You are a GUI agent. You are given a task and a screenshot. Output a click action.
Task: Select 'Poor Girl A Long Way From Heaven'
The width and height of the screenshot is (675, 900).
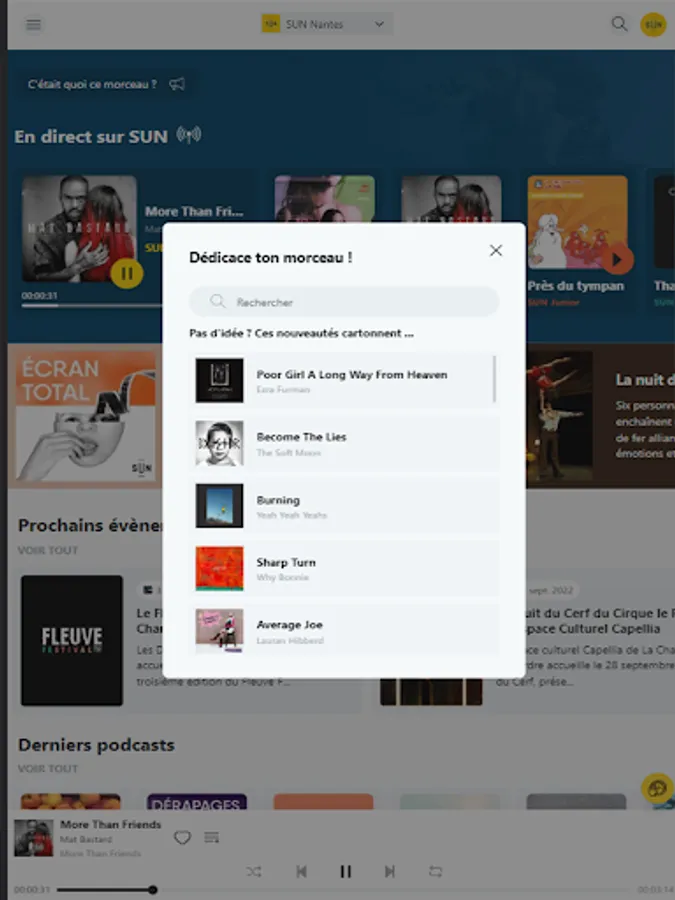[344, 381]
